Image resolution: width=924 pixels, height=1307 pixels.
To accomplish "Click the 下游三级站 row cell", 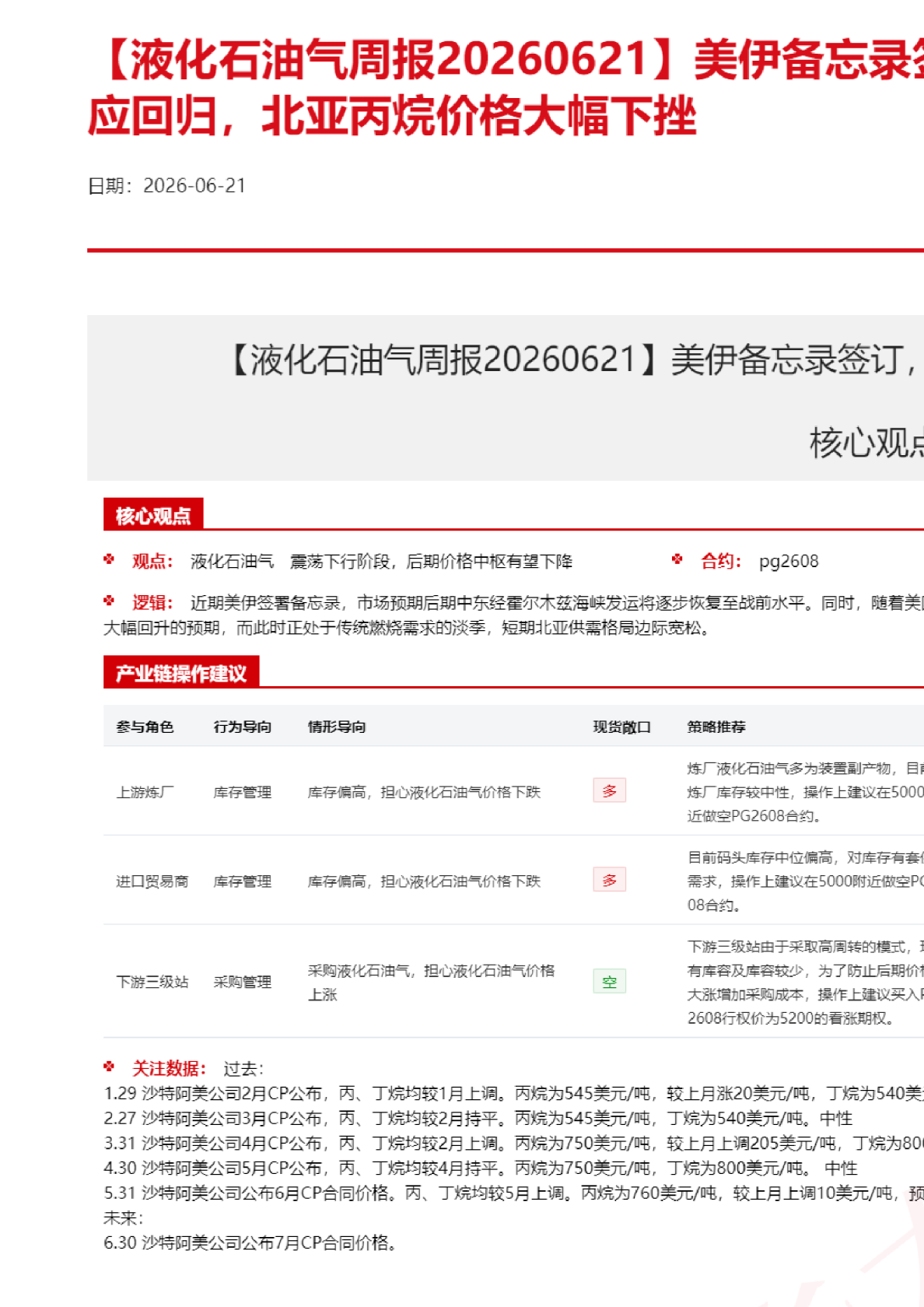I will (152, 982).
